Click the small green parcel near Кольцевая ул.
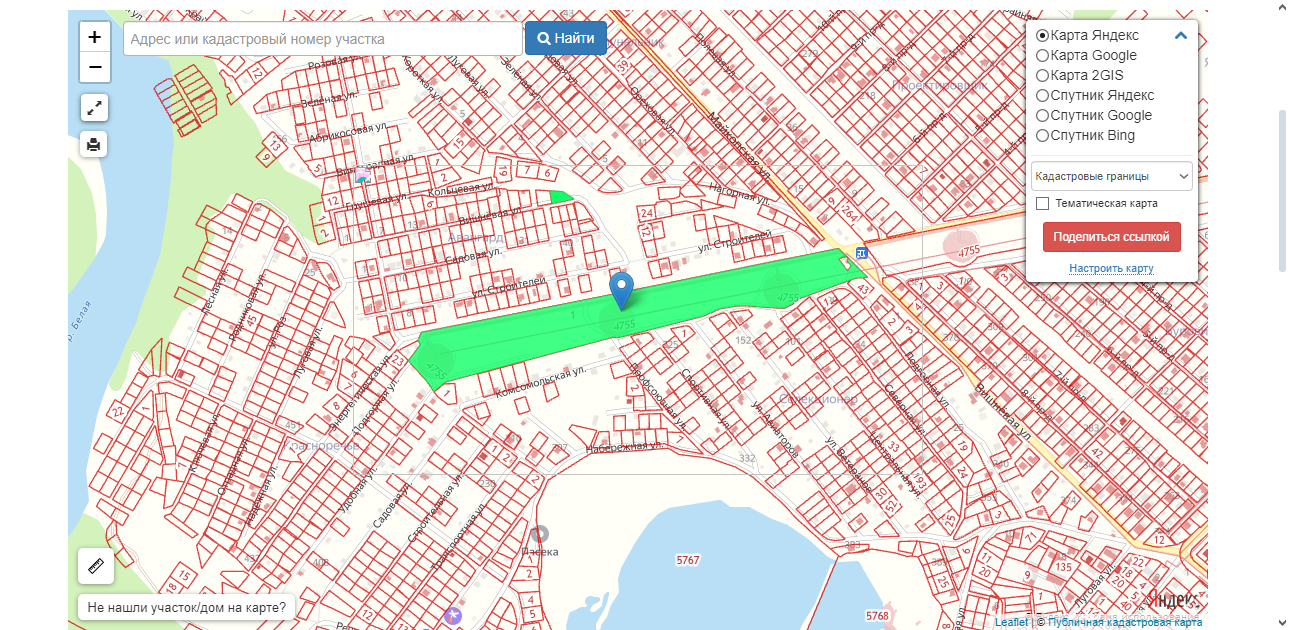 (561, 196)
